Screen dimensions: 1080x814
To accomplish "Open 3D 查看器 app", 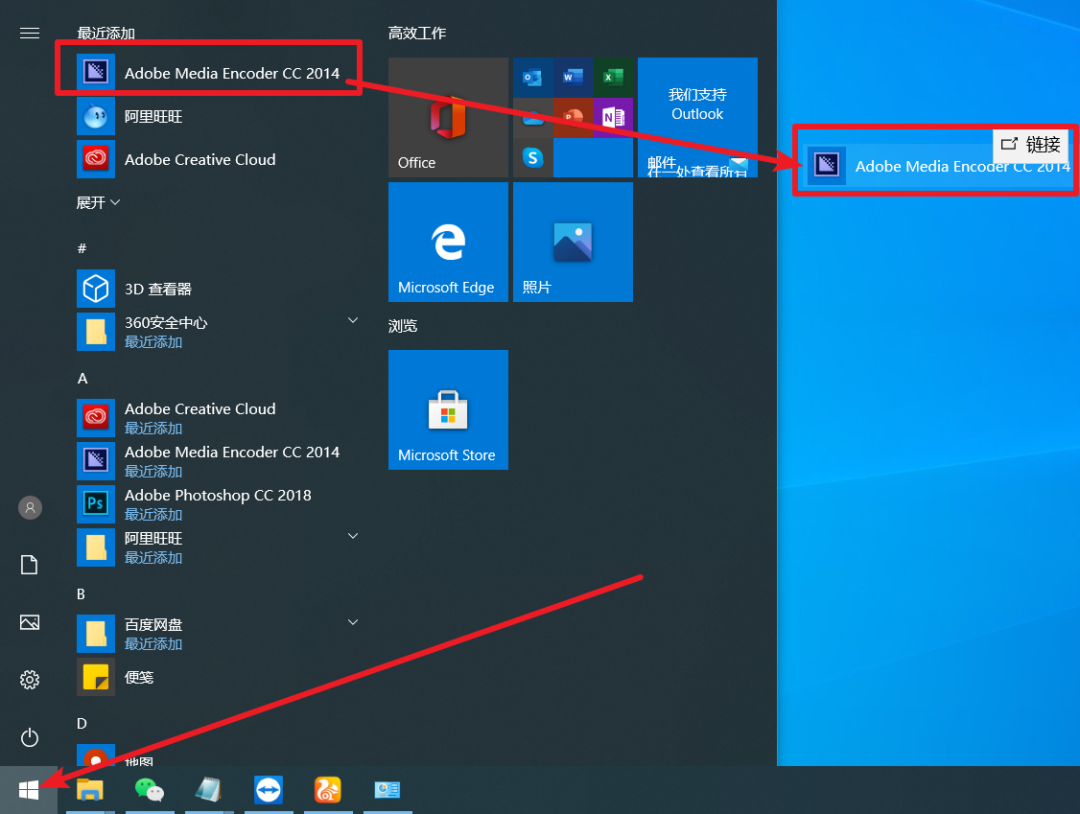I will (x=218, y=289).
